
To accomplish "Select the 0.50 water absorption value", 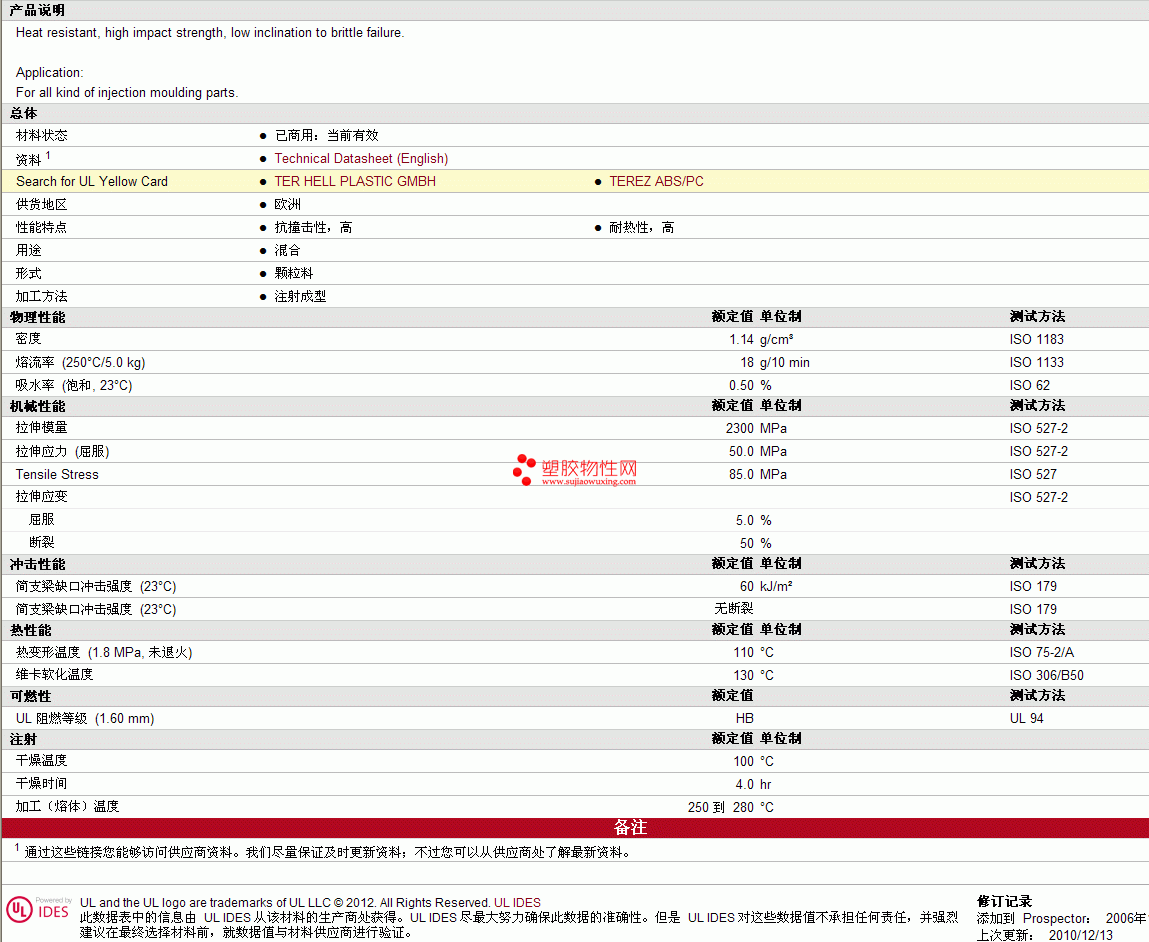I will point(742,385).
